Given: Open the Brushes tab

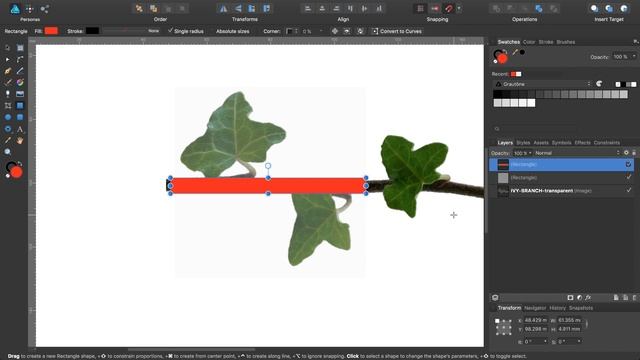Looking at the screenshot, I should point(566,42).
